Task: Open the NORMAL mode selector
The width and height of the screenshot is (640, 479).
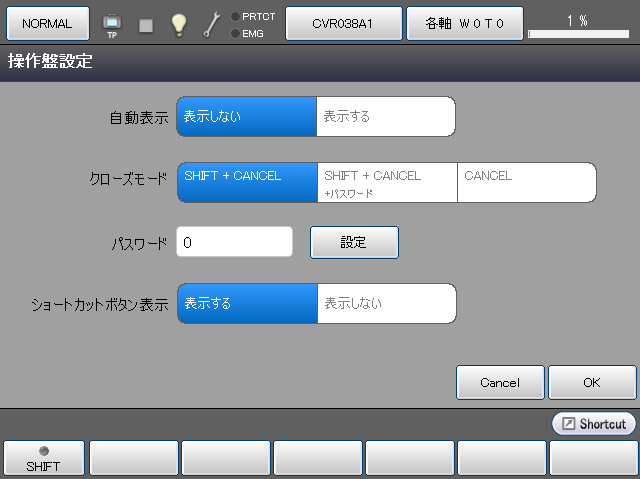Action: tap(47, 23)
